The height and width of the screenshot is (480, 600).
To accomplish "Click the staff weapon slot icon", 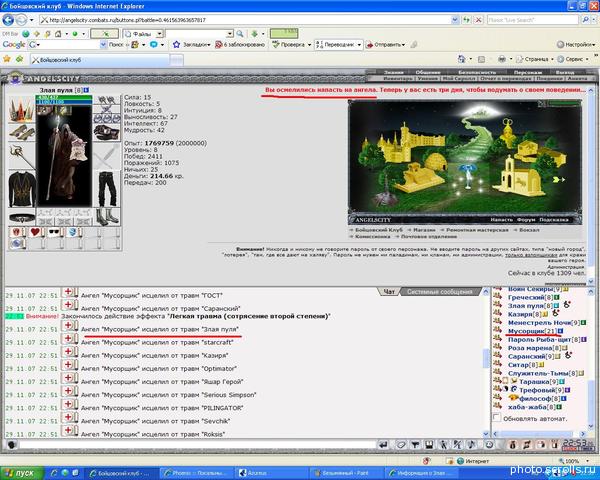I will point(21,156).
